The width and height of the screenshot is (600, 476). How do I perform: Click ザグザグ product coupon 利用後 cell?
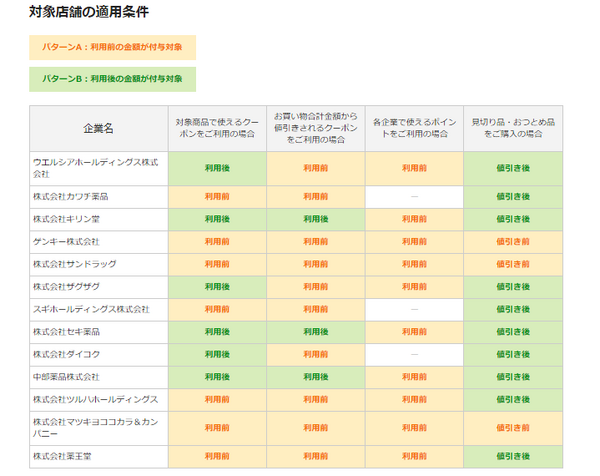click(x=217, y=287)
